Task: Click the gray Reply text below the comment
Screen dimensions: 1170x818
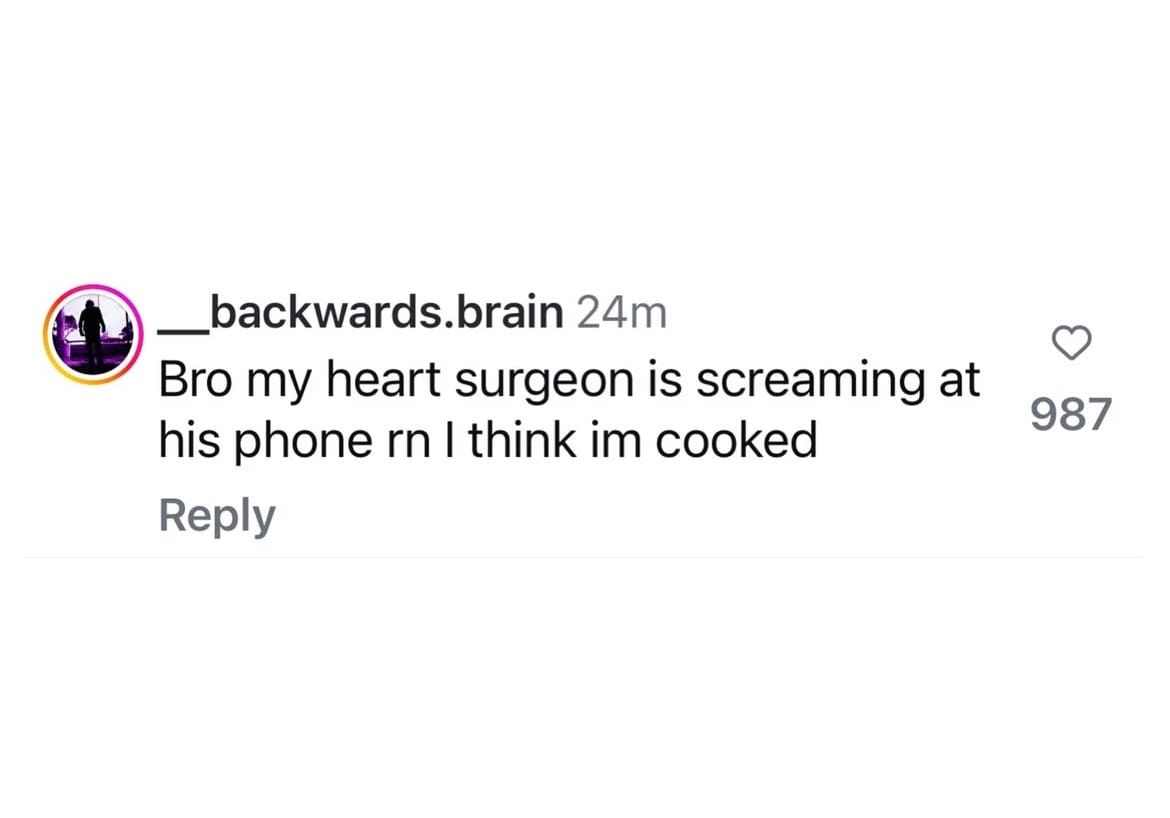Action: (217, 516)
